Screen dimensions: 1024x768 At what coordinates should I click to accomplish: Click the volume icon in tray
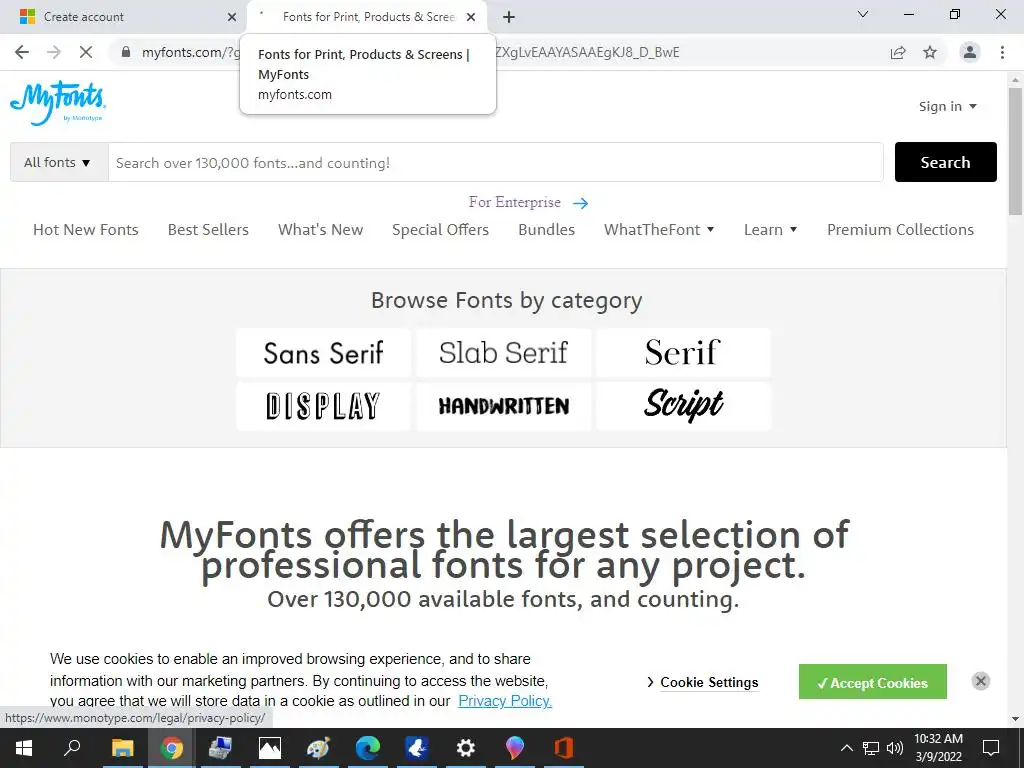click(895, 748)
